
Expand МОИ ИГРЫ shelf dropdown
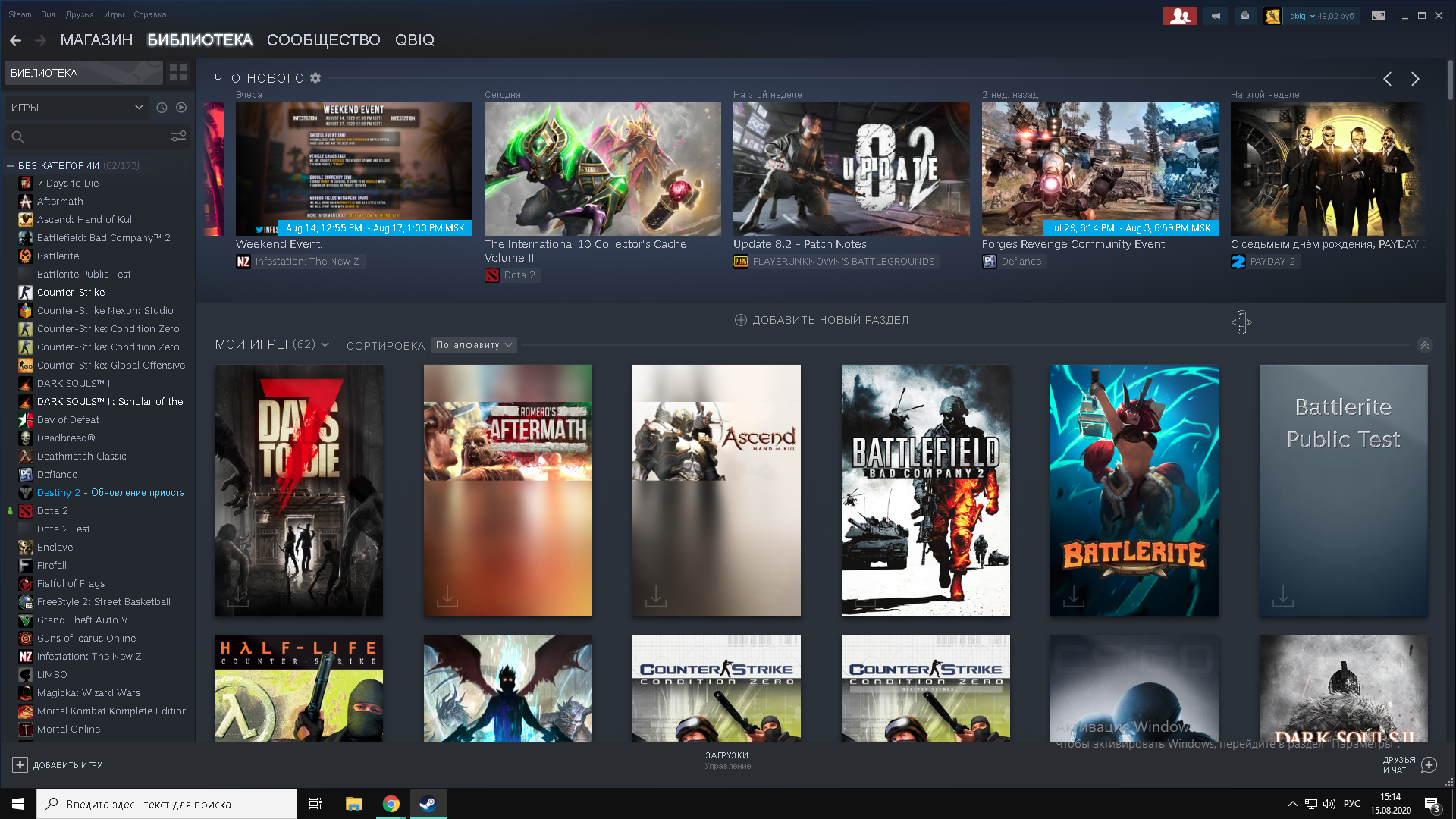pyautogui.click(x=325, y=344)
